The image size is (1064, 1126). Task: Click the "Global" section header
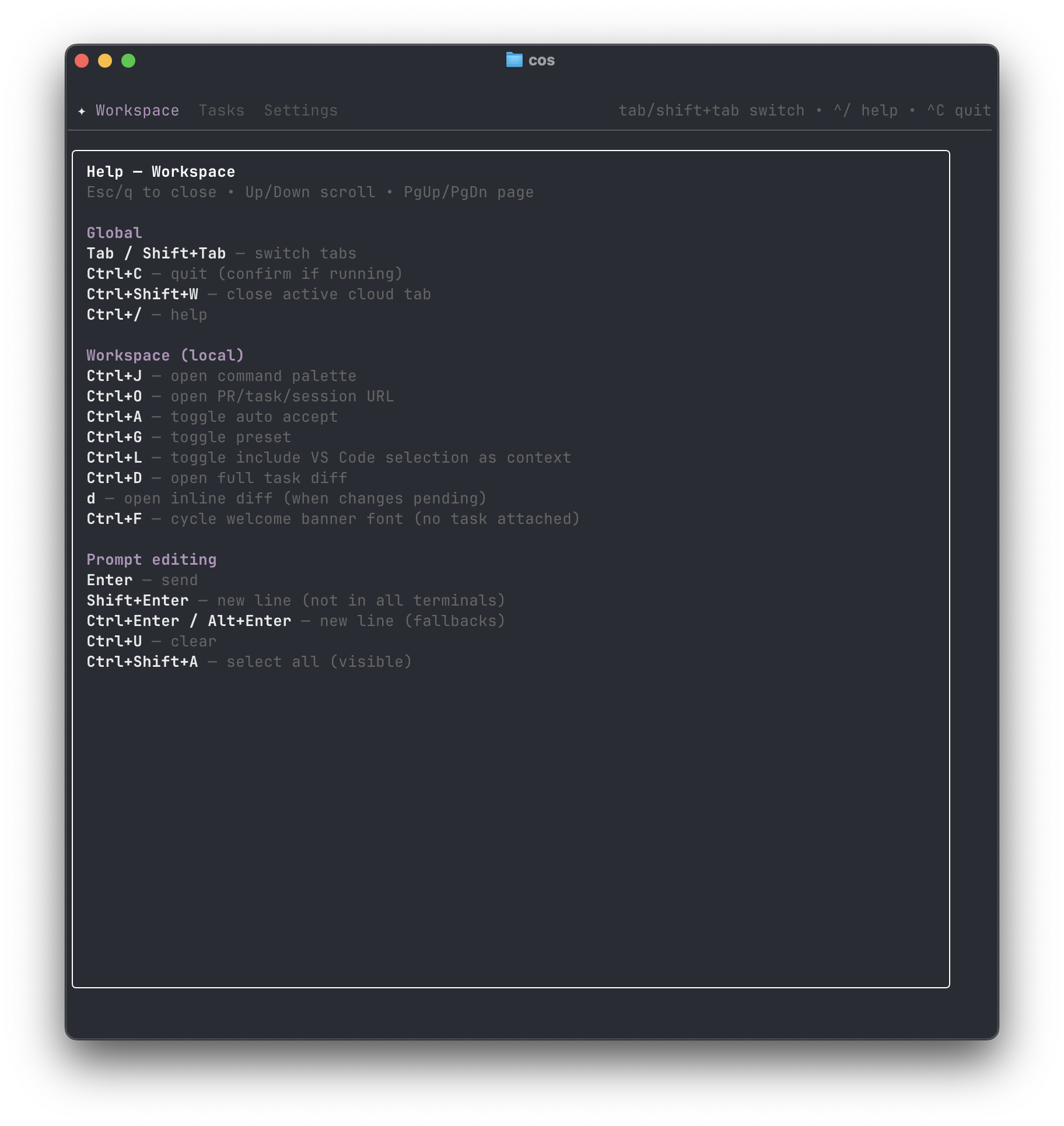(114, 232)
